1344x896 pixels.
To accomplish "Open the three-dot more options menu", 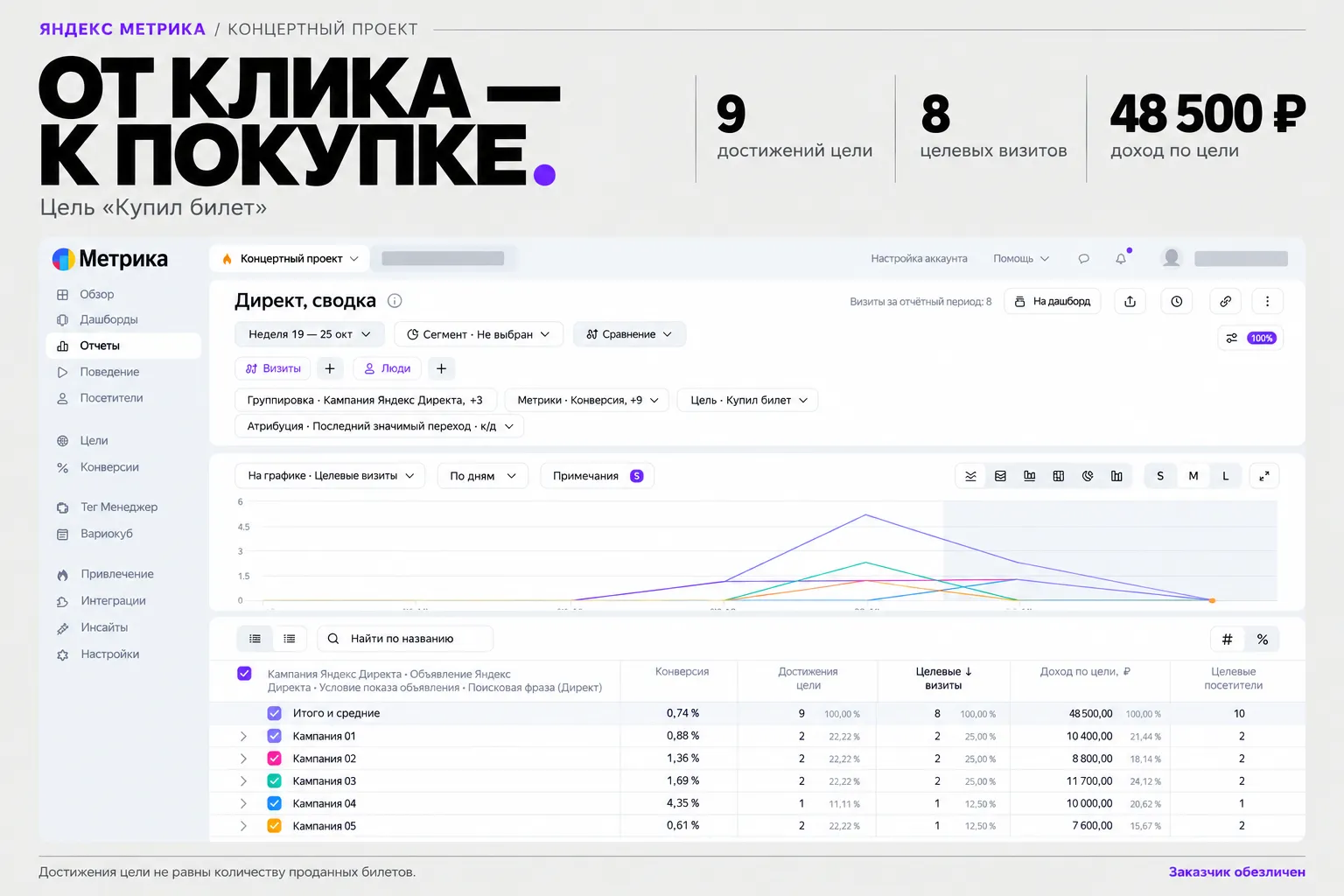I will (1267, 302).
